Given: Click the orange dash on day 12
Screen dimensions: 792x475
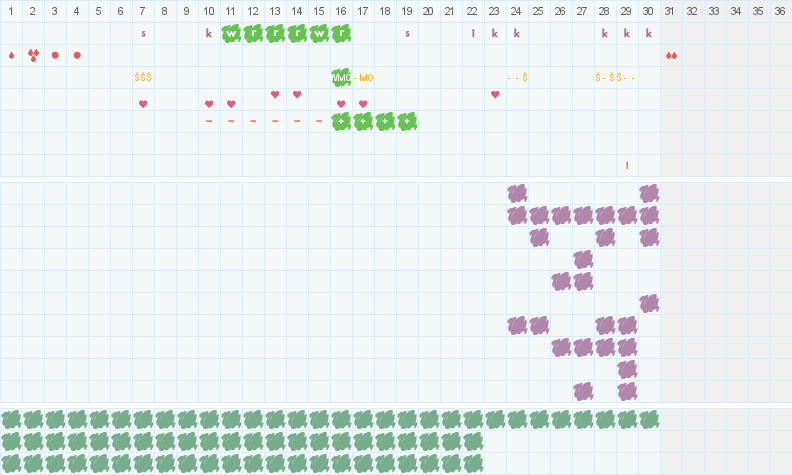Looking at the screenshot, I should pos(253,121).
